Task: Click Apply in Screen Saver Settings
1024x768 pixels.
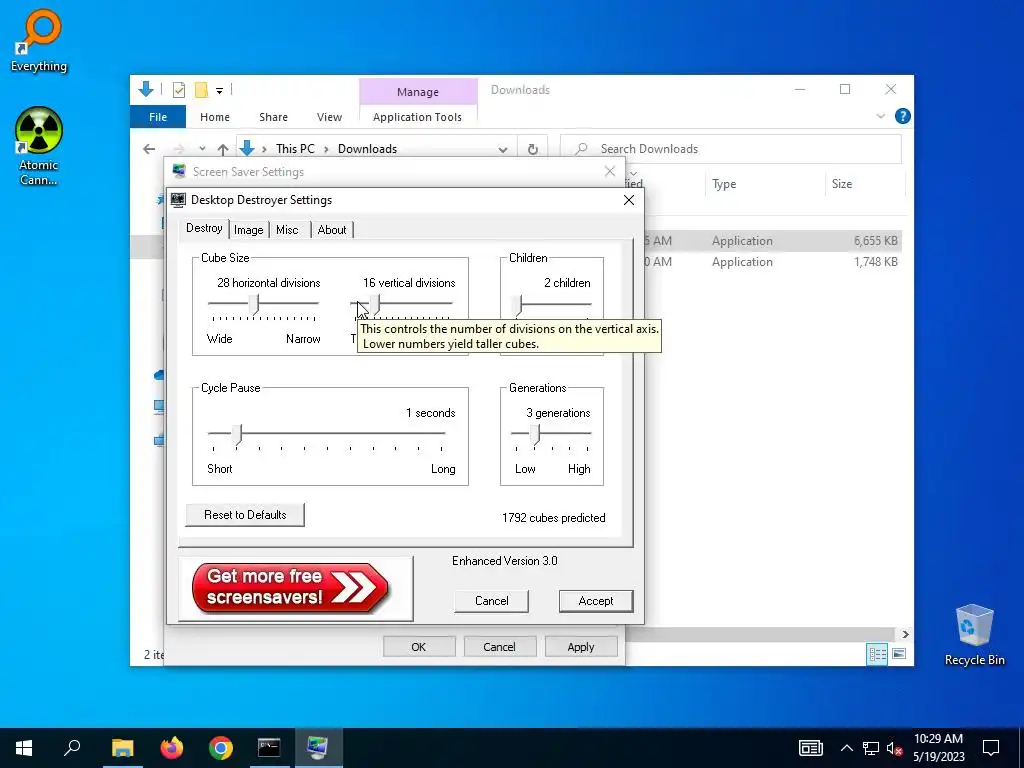Action: click(581, 647)
